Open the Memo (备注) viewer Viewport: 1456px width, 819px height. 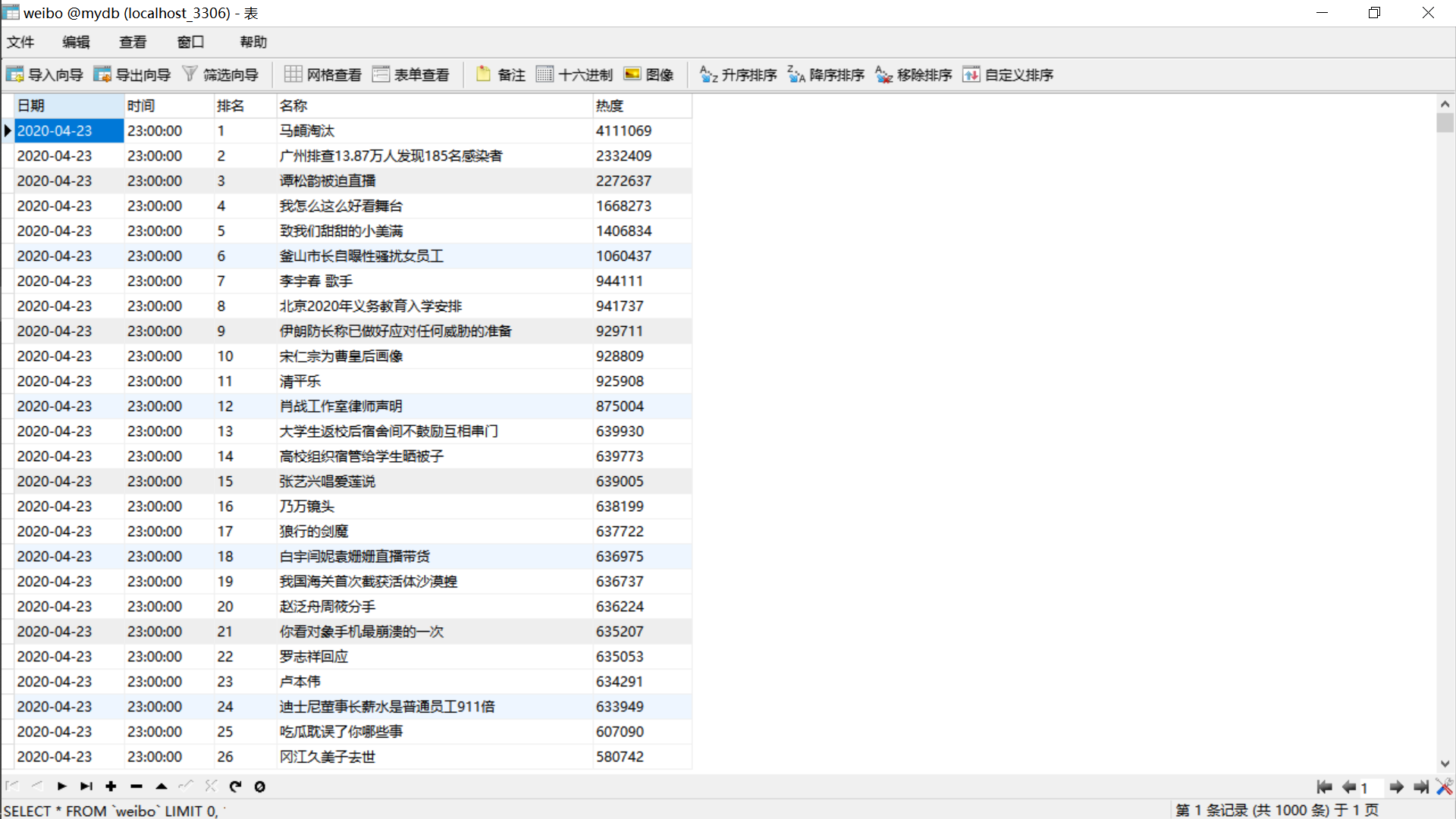click(500, 74)
